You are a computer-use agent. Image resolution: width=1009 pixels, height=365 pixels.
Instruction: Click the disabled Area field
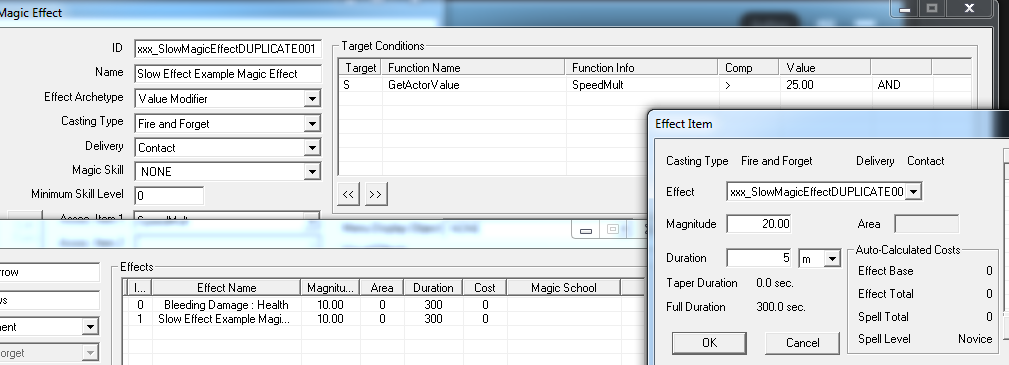927,224
